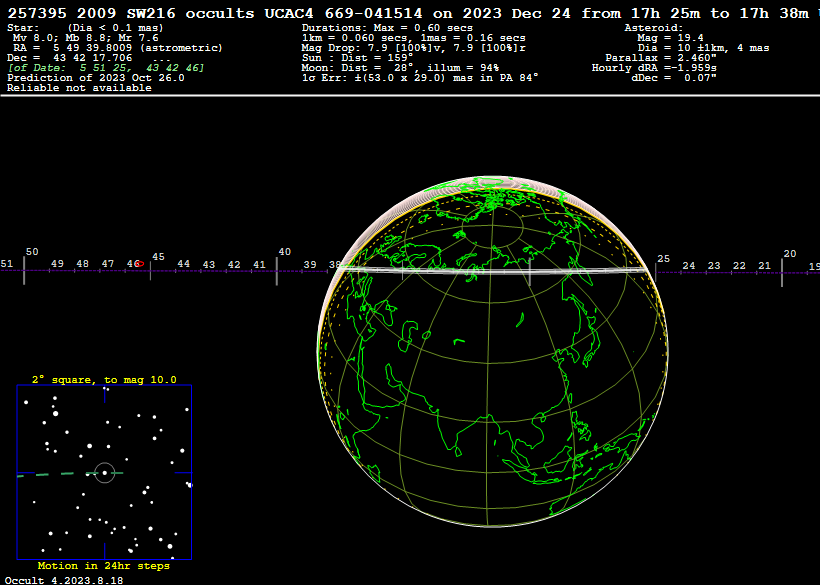Click the occultation title heading with 2009 SW216

coord(413,13)
